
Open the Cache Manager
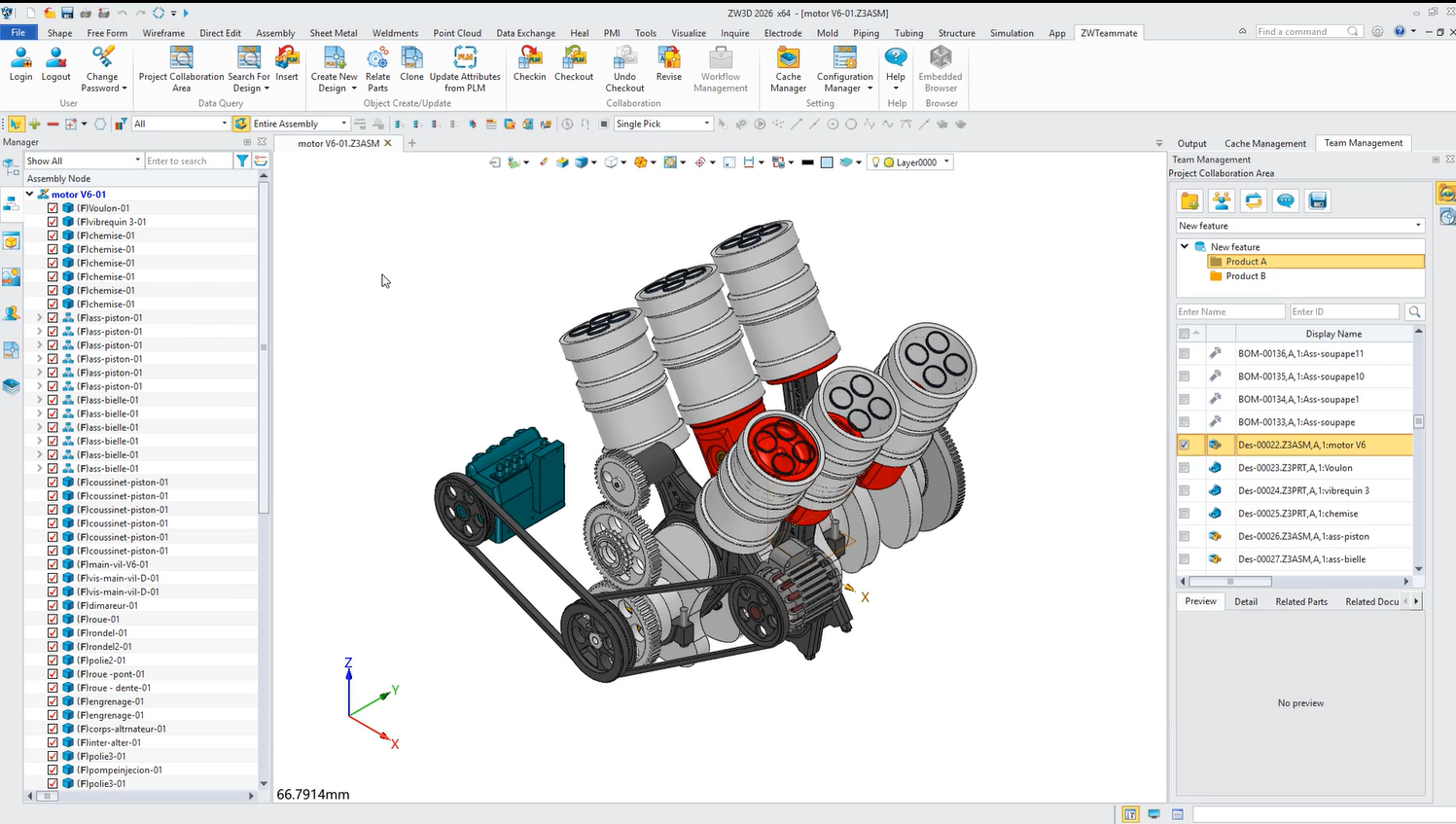(x=788, y=69)
